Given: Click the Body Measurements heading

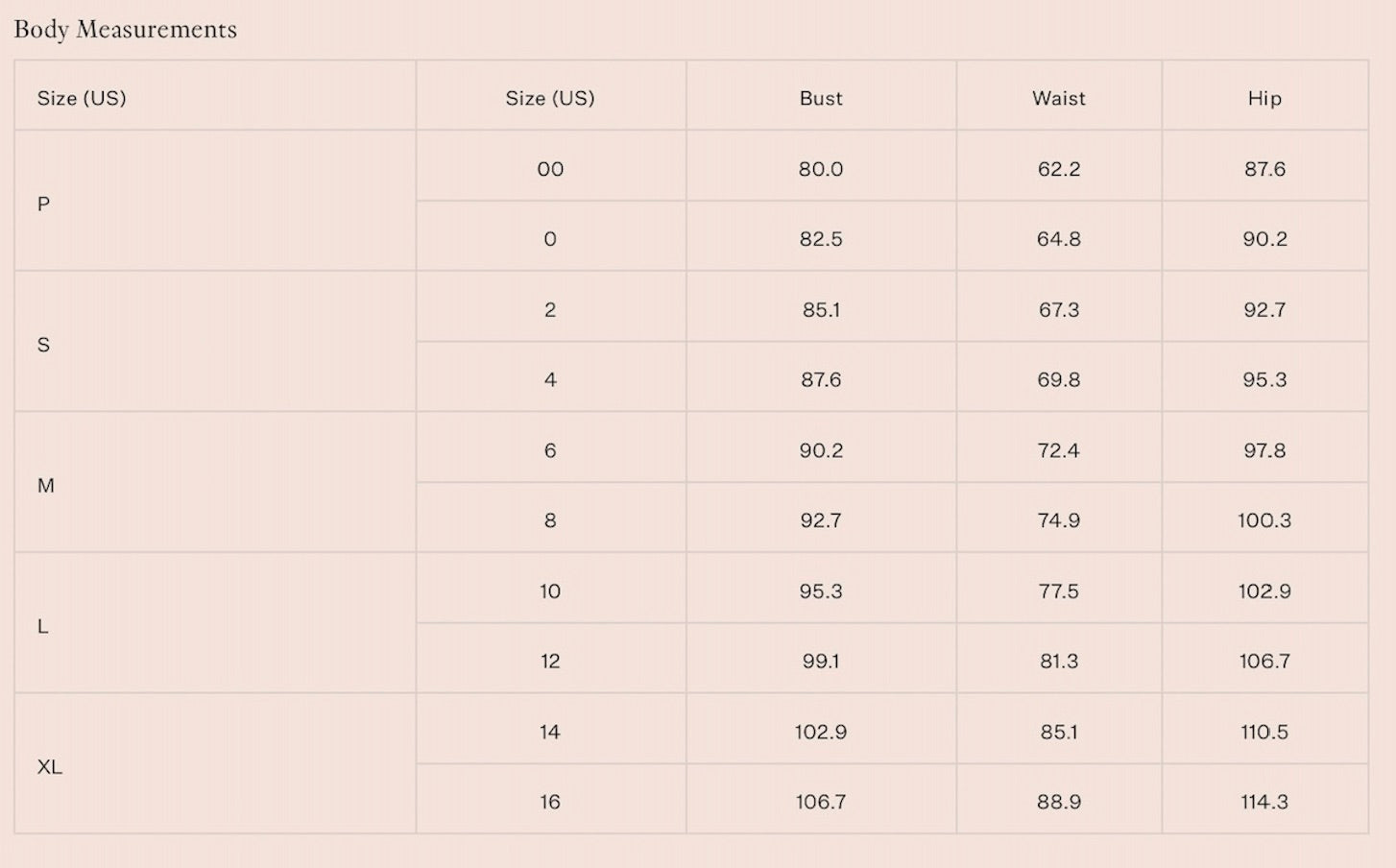Looking at the screenshot, I should (126, 30).
